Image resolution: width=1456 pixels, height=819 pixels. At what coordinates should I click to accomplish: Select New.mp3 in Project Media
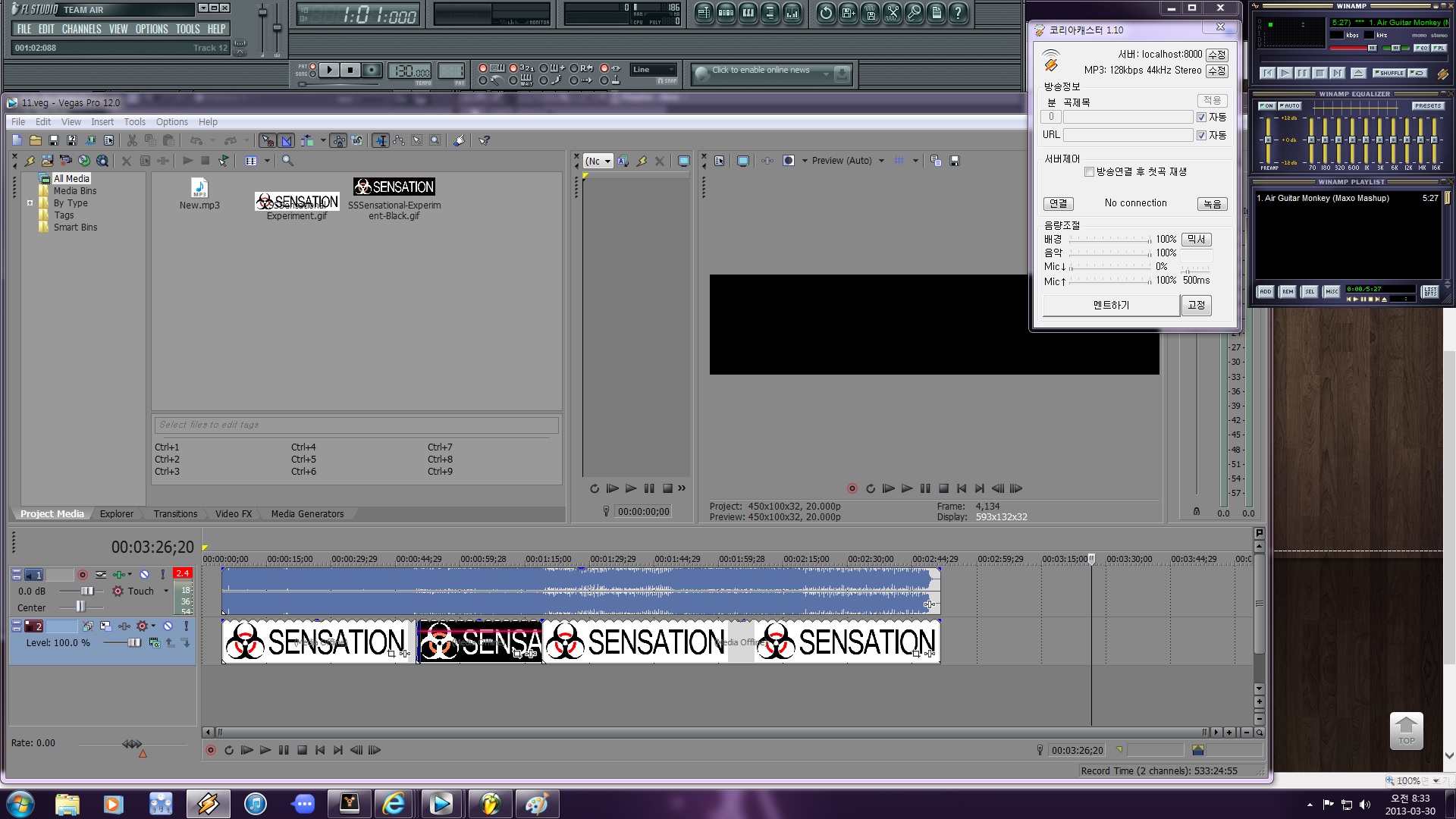pyautogui.click(x=199, y=194)
